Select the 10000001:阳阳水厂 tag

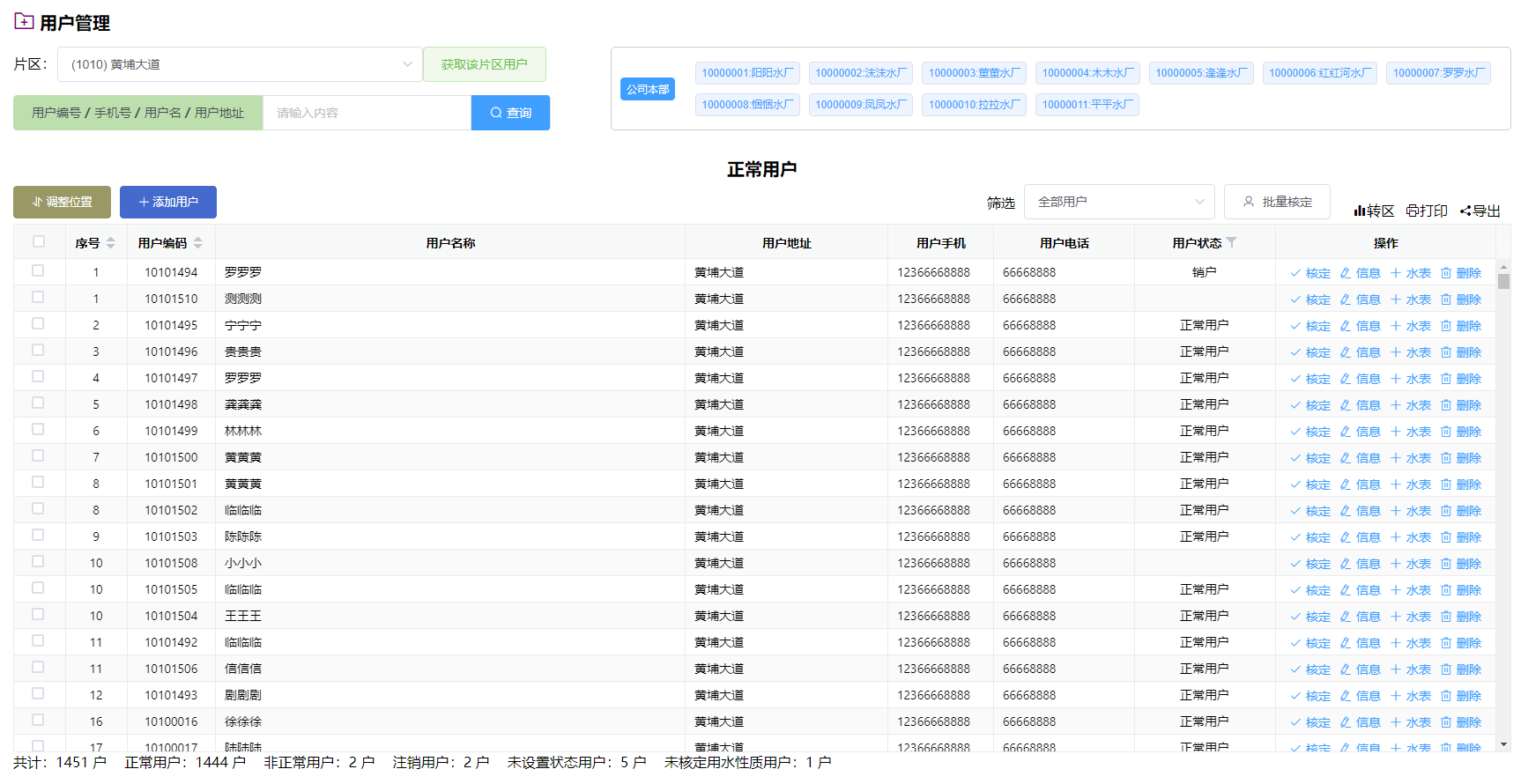click(x=747, y=73)
